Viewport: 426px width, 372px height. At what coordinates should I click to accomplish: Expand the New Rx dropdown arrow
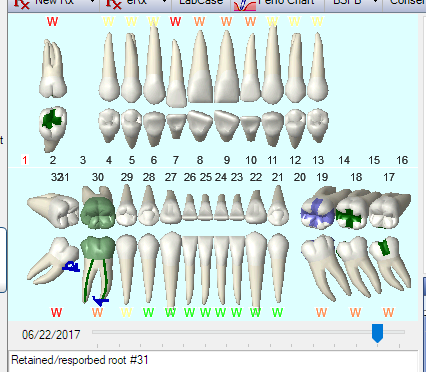click(93, 2)
